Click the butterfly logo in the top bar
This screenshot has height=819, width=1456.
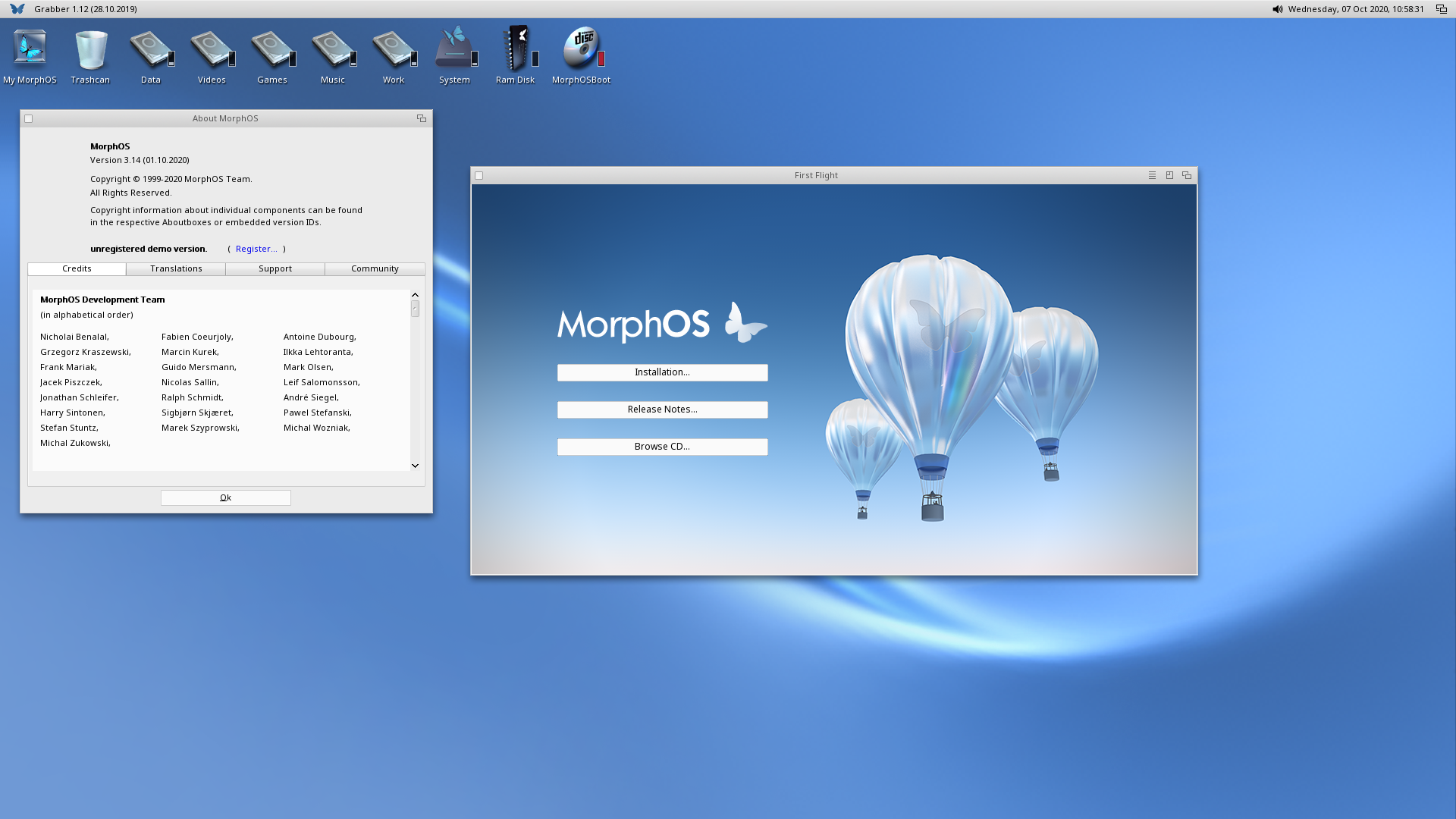coord(17,9)
